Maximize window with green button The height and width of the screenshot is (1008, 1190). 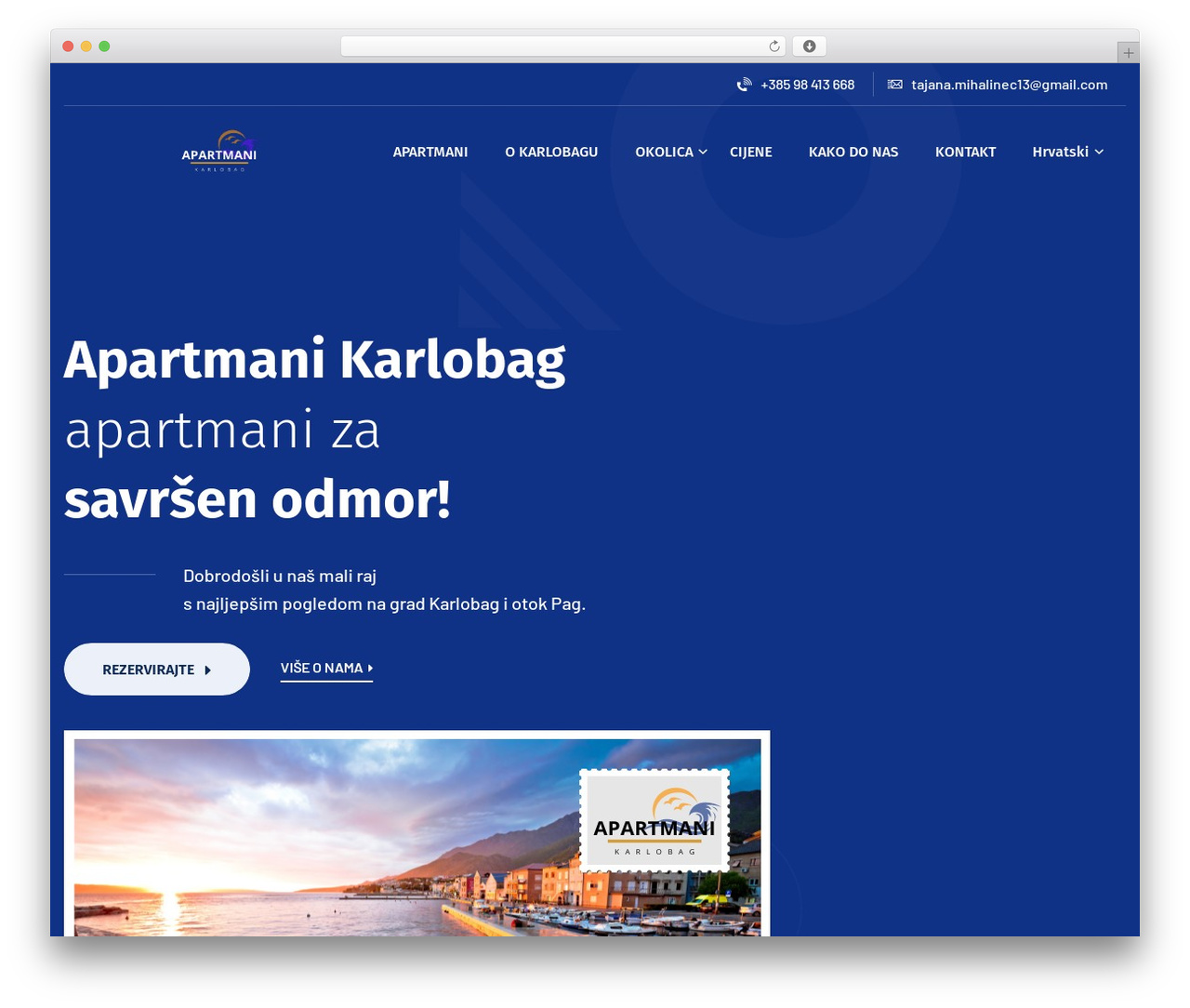tap(104, 46)
